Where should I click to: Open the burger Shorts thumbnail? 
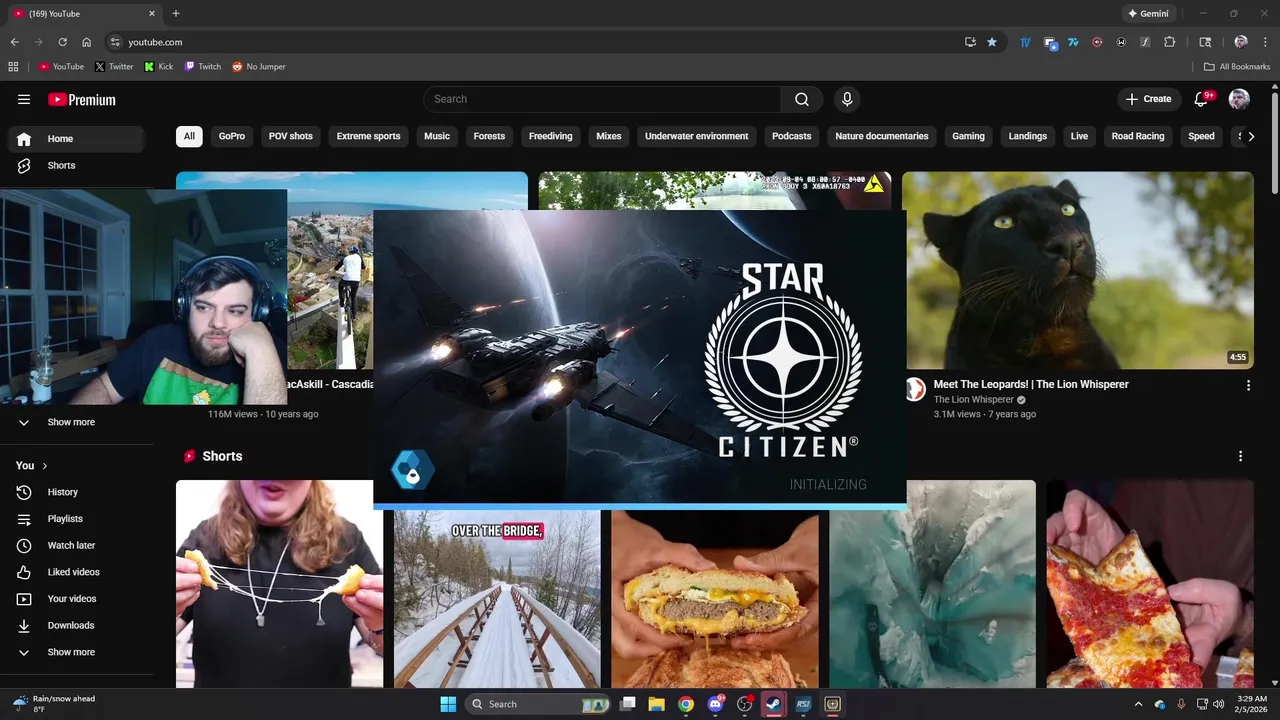(715, 584)
